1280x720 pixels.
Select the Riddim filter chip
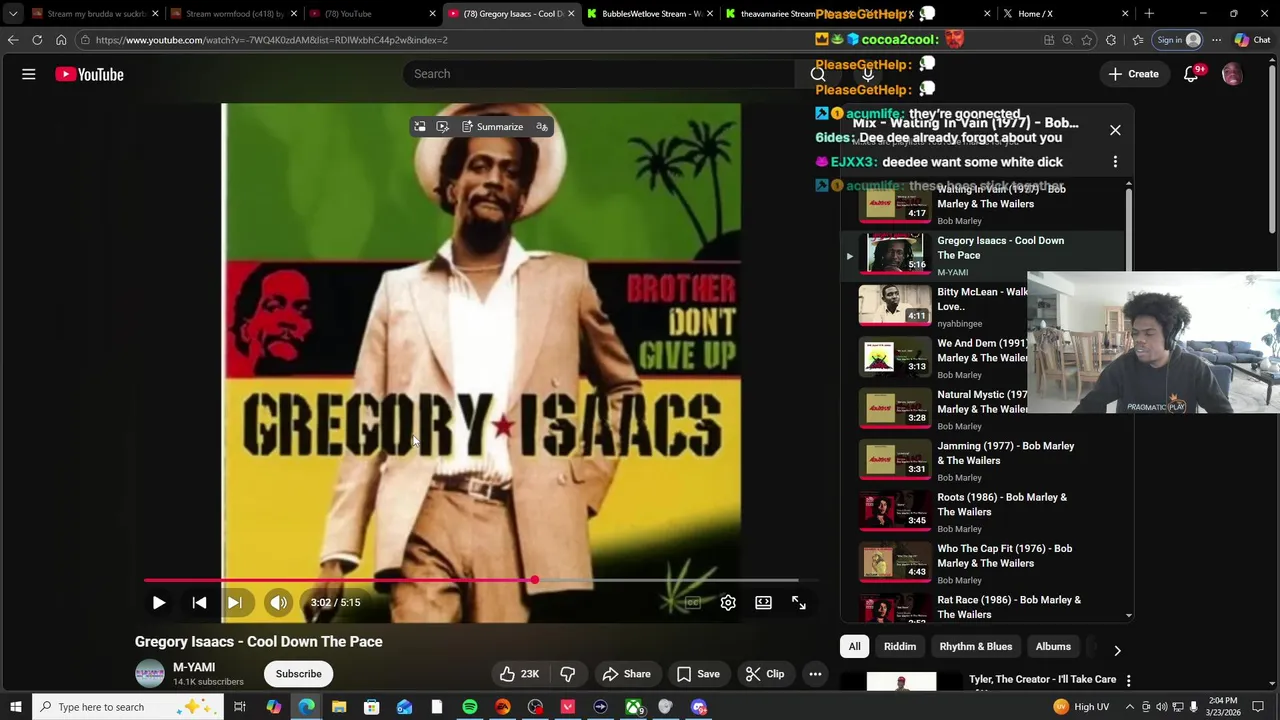900,646
